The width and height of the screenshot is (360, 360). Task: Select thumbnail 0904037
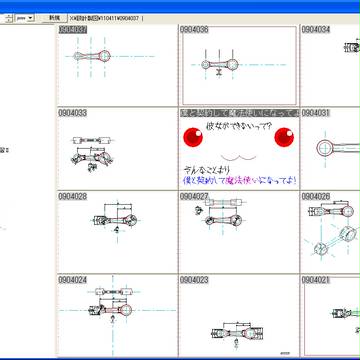117,65
